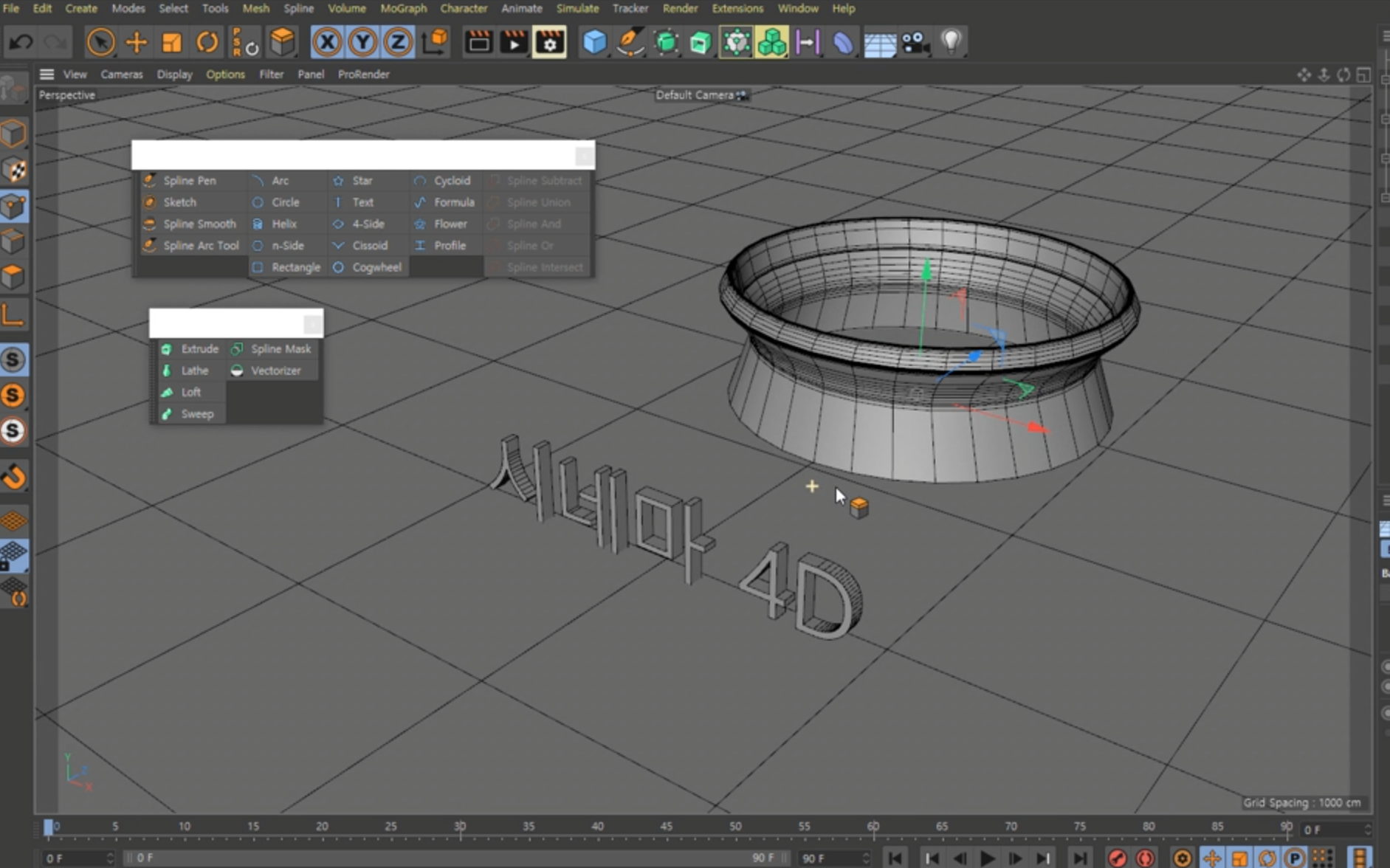Open viewport Panel menu
The image size is (1390, 868).
click(x=311, y=74)
